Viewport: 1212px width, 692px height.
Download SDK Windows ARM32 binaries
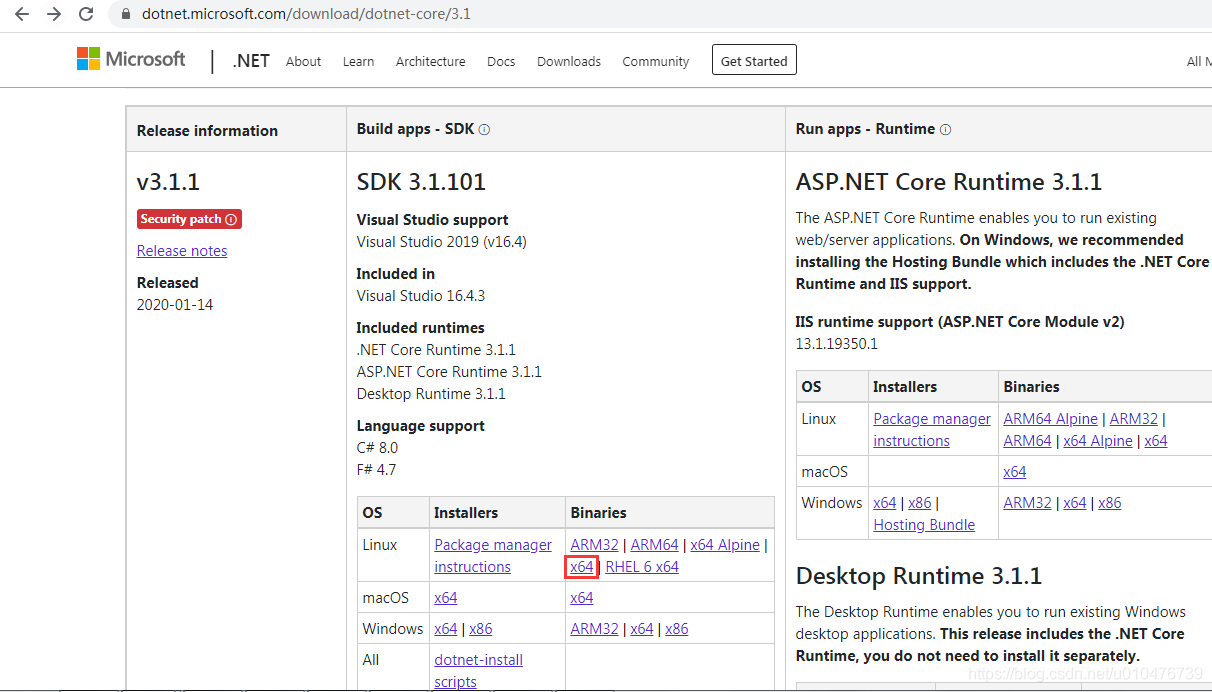click(x=594, y=629)
